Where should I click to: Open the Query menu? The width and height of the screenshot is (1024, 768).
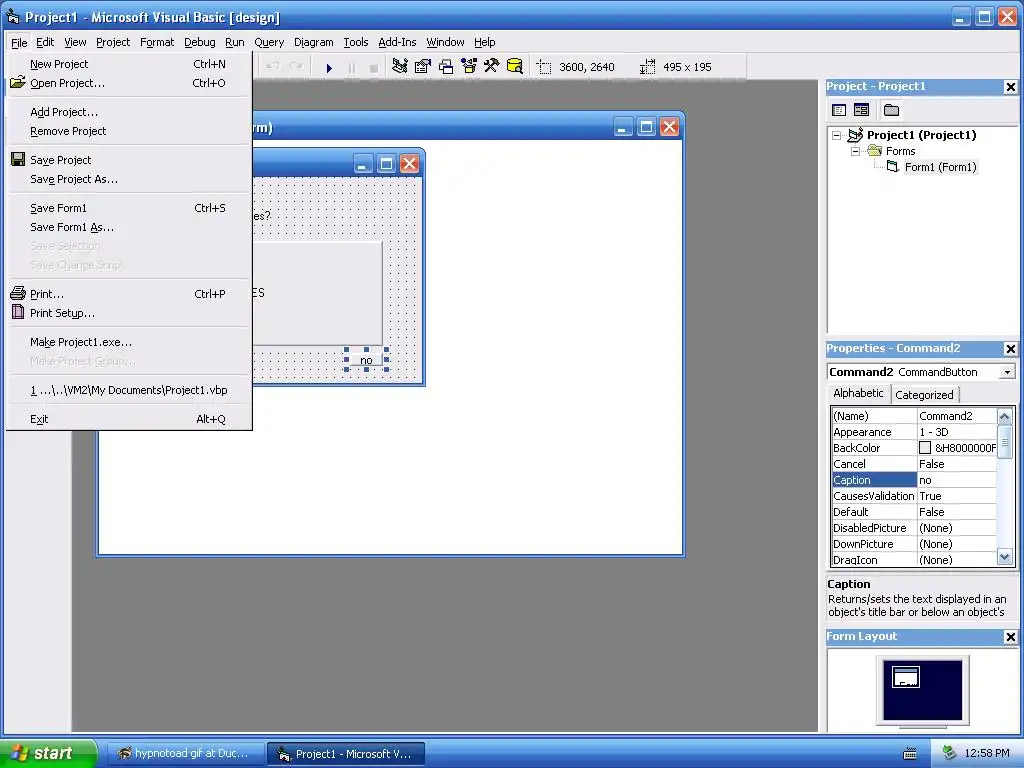click(269, 42)
